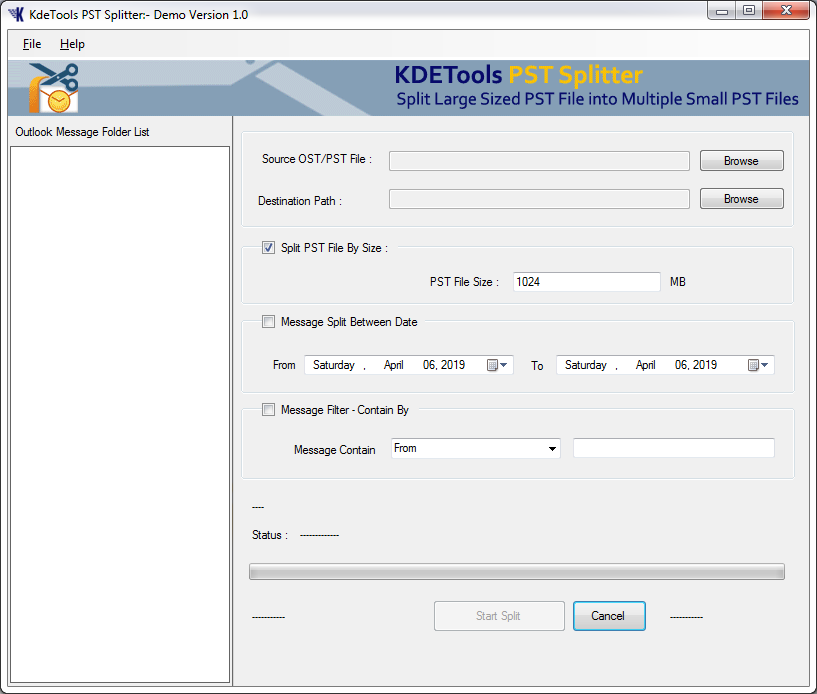Browse for the Destination Path
The image size is (817, 694).
click(740, 198)
